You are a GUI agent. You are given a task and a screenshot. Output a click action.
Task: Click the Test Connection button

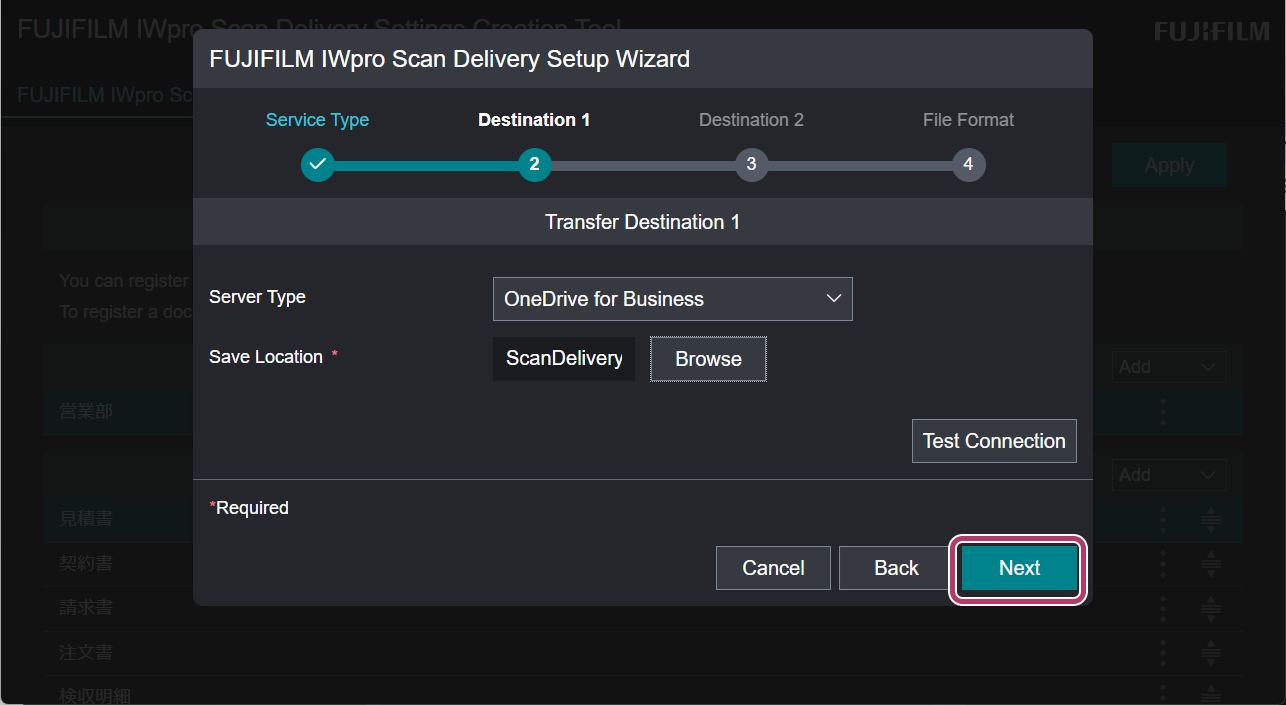click(x=994, y=441)
